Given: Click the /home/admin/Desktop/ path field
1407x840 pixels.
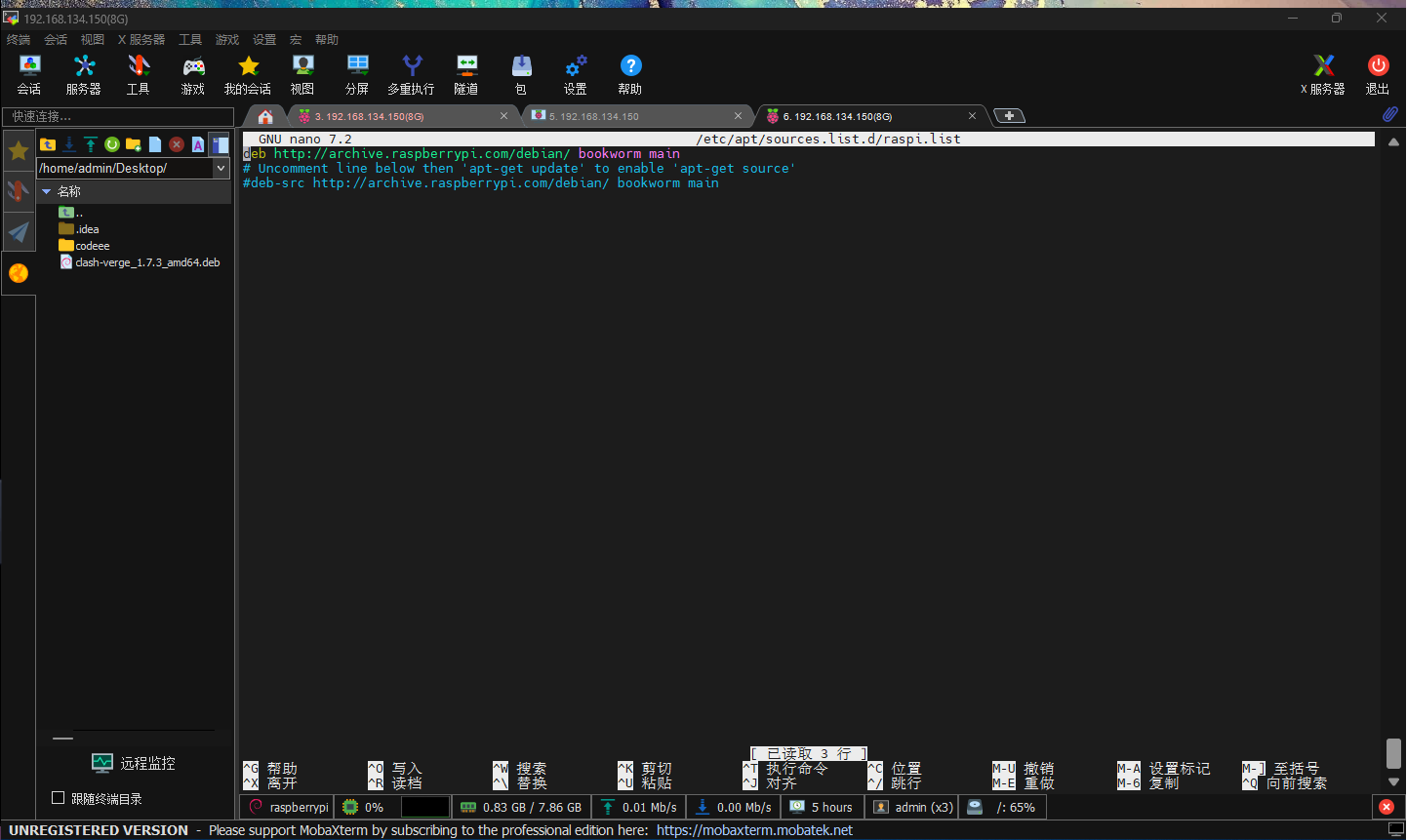Looking at the screenshot, I should tap(124, 168).
